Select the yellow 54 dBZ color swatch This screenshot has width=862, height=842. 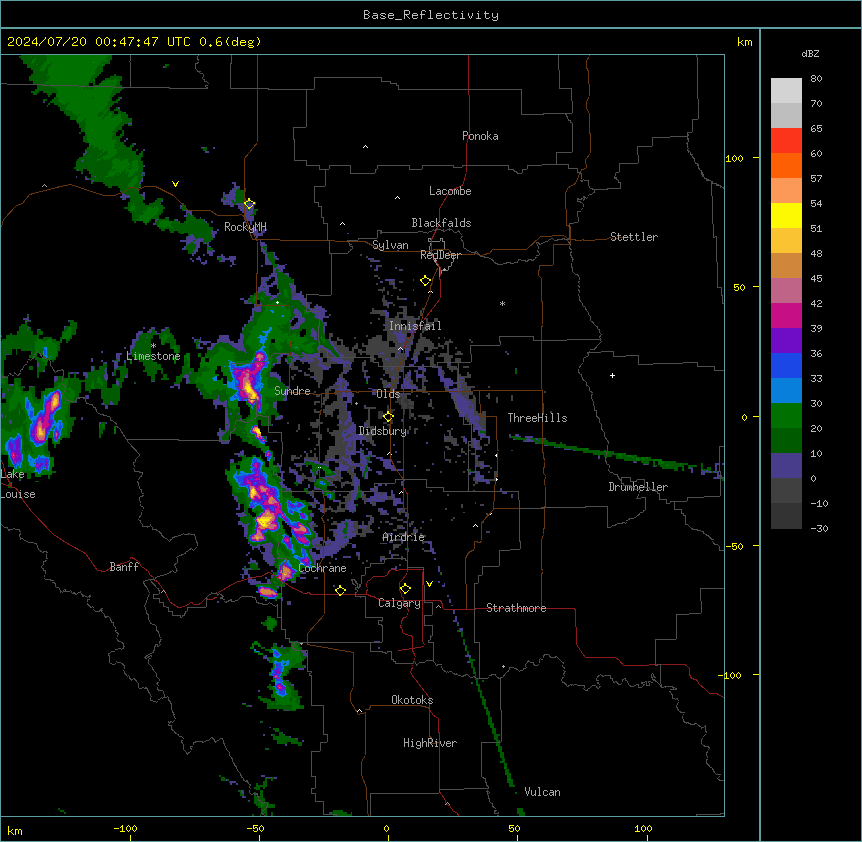tap(786, 215)
